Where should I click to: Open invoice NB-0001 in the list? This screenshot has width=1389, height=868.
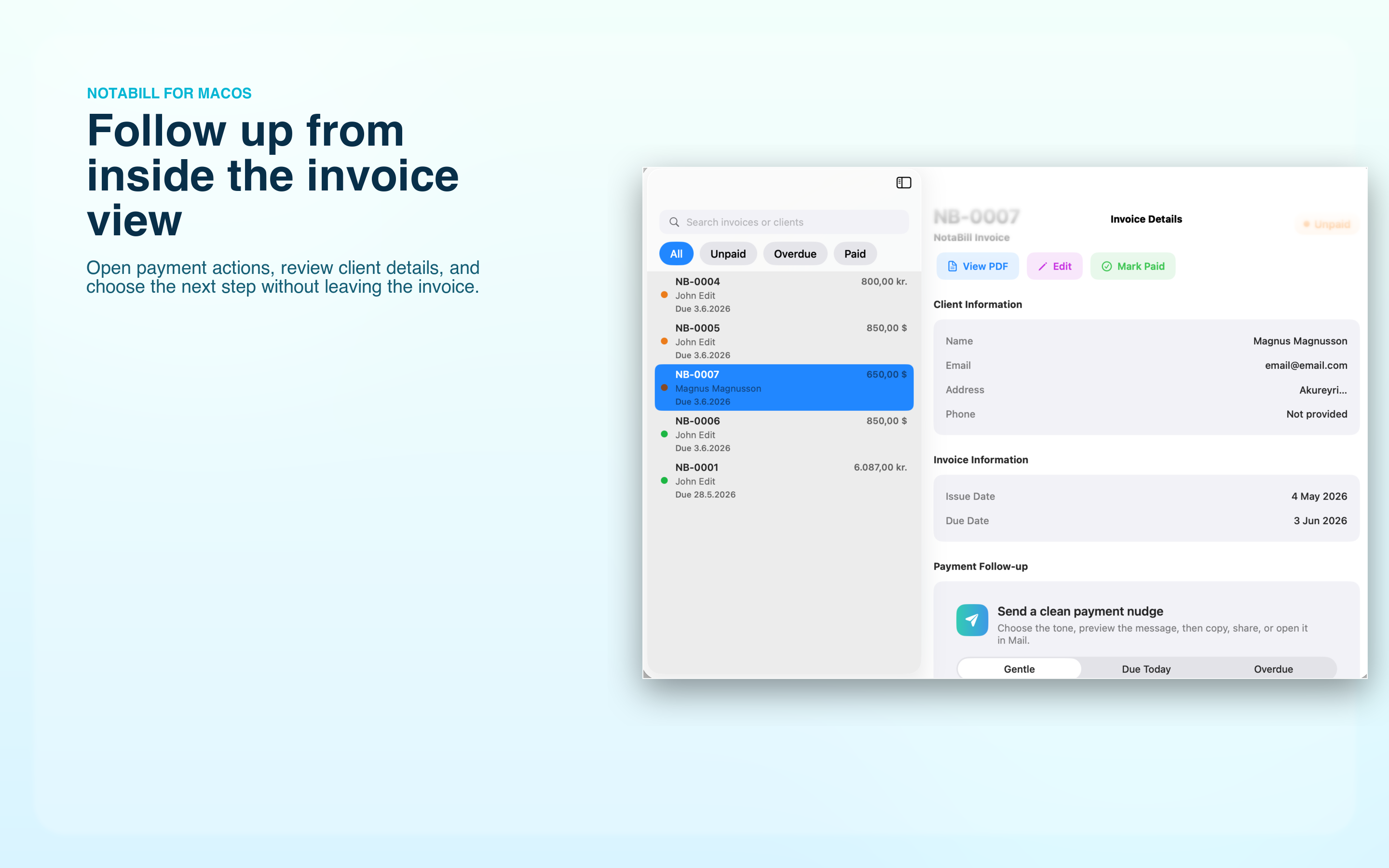(784, 480)
